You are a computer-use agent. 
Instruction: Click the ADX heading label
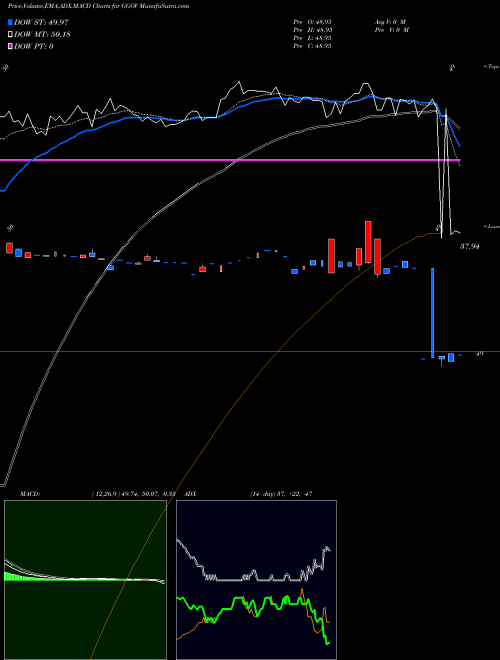pos(190,494)
